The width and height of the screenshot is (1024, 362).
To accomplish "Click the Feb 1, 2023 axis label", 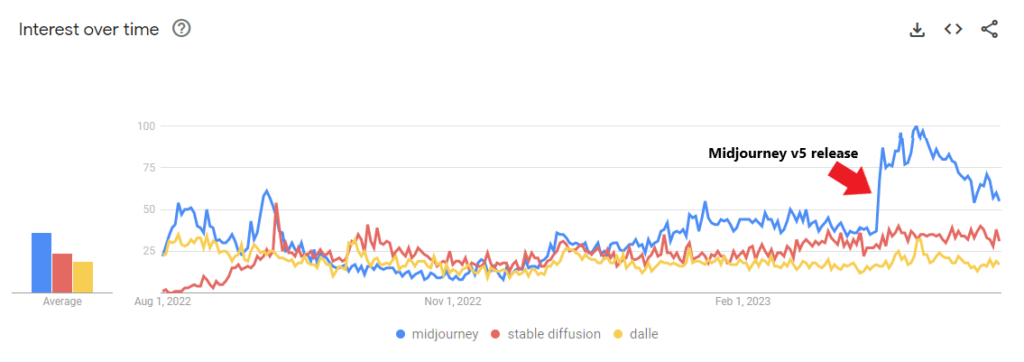I will 743,301.
